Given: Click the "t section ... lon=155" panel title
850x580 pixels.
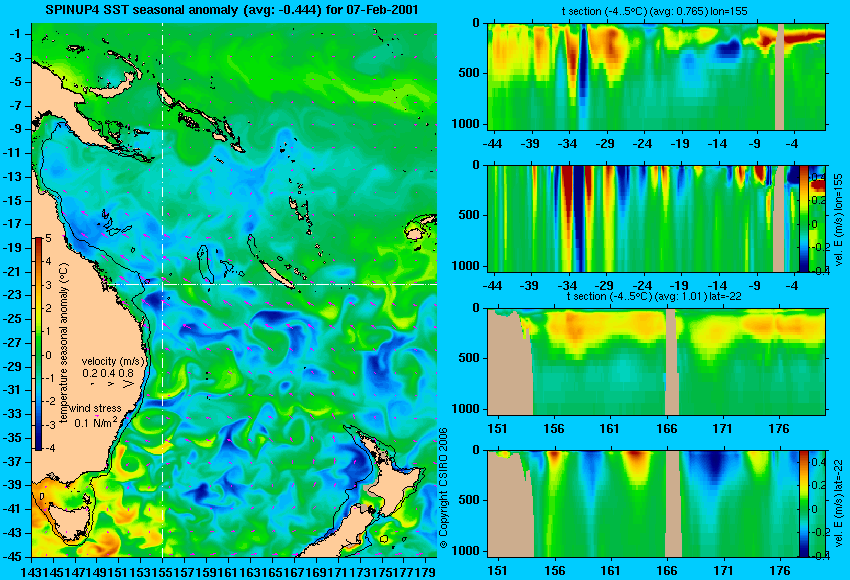Looking at the screenshot, I should (654, 11).
